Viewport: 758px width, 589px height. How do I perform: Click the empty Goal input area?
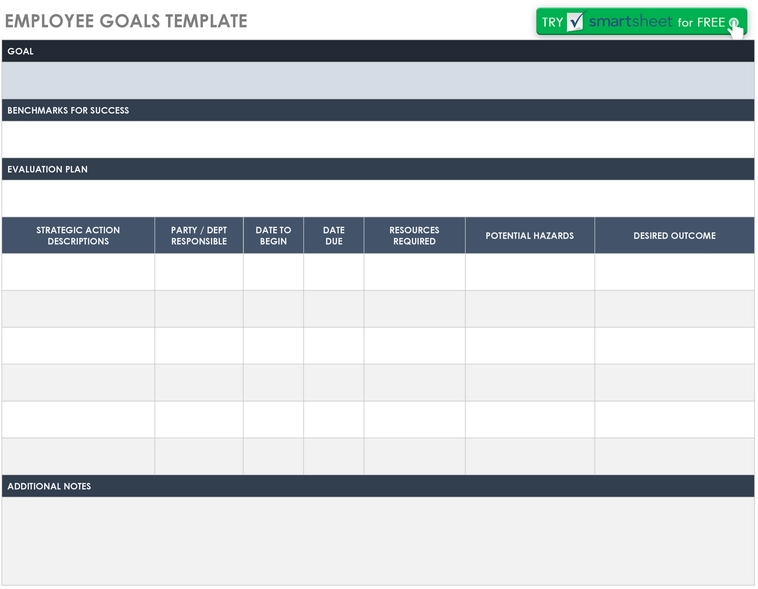tap(378, 80)
